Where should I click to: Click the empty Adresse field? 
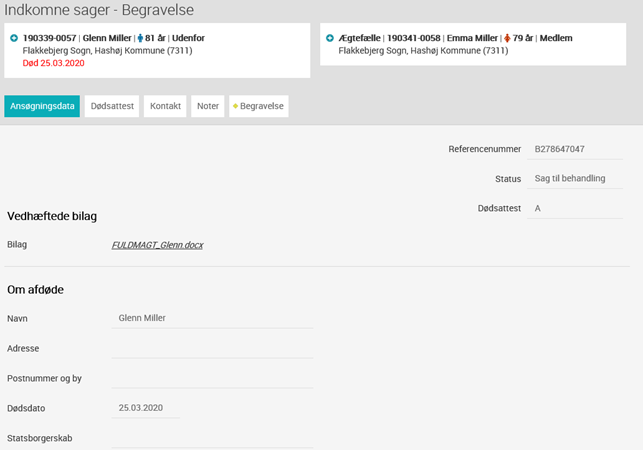pos(212,348)
